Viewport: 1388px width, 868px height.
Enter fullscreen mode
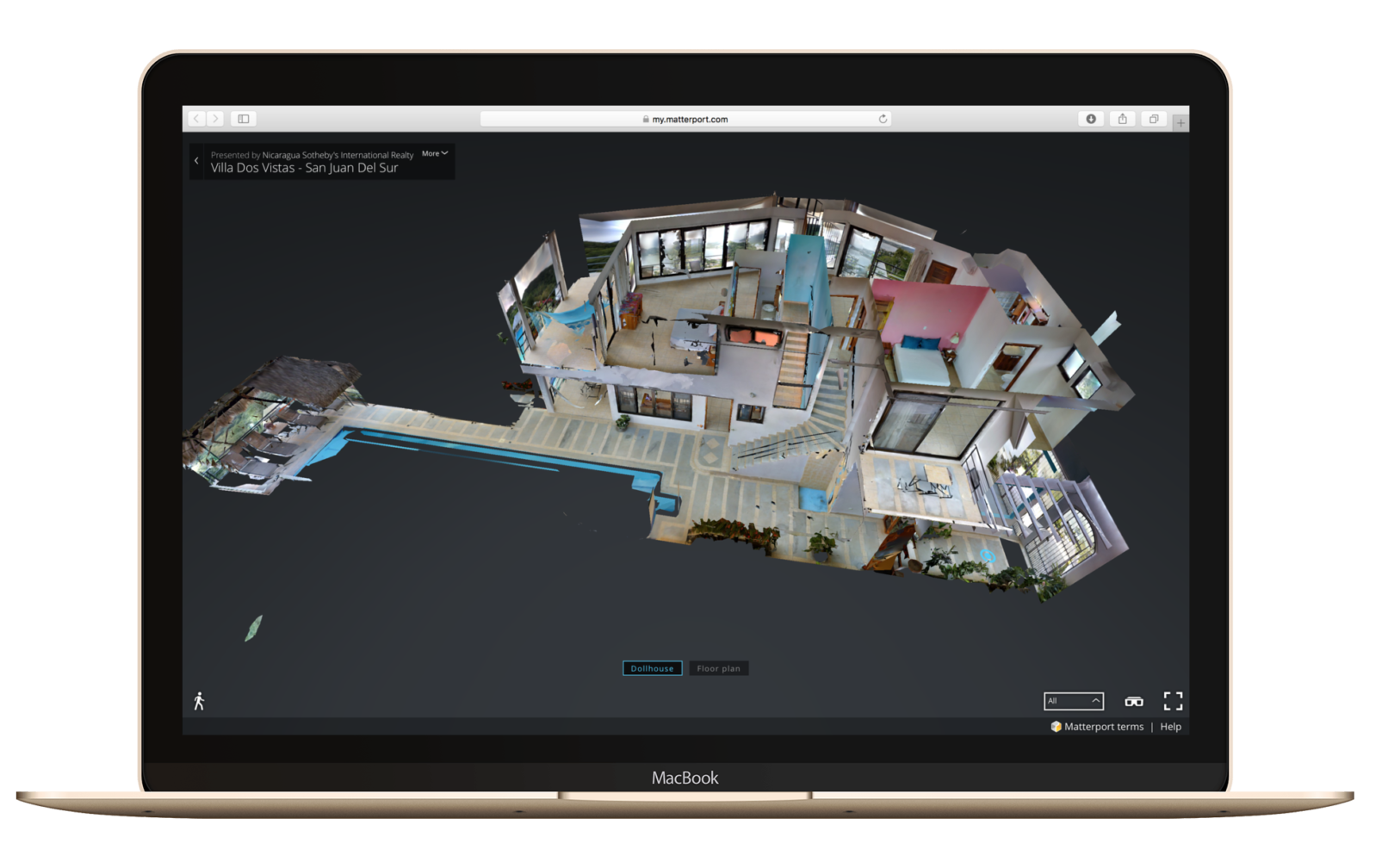[1173, 701]
